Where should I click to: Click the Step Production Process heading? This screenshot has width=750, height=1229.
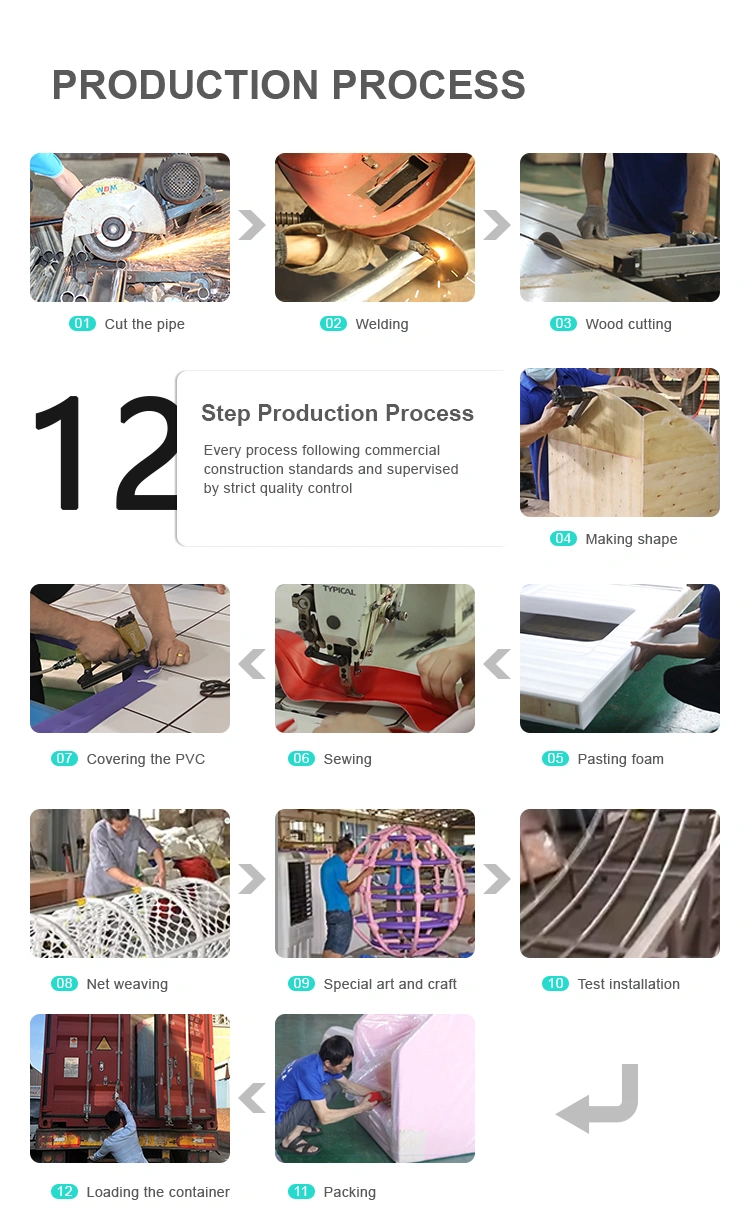pyautogui.click(x=337, y=413)
